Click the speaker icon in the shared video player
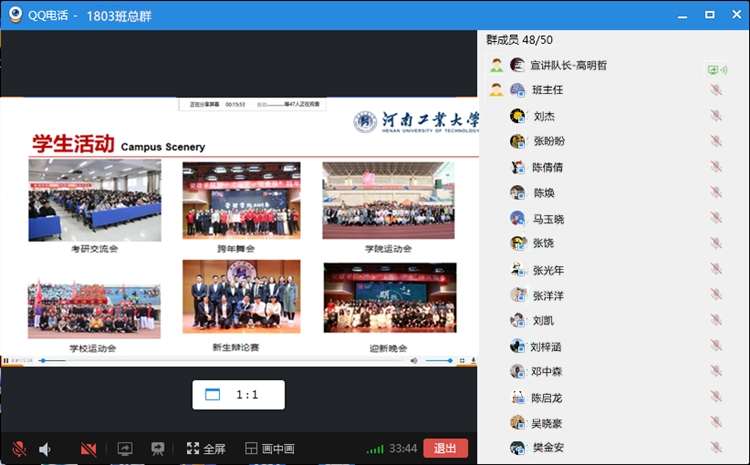 (414, 360)
